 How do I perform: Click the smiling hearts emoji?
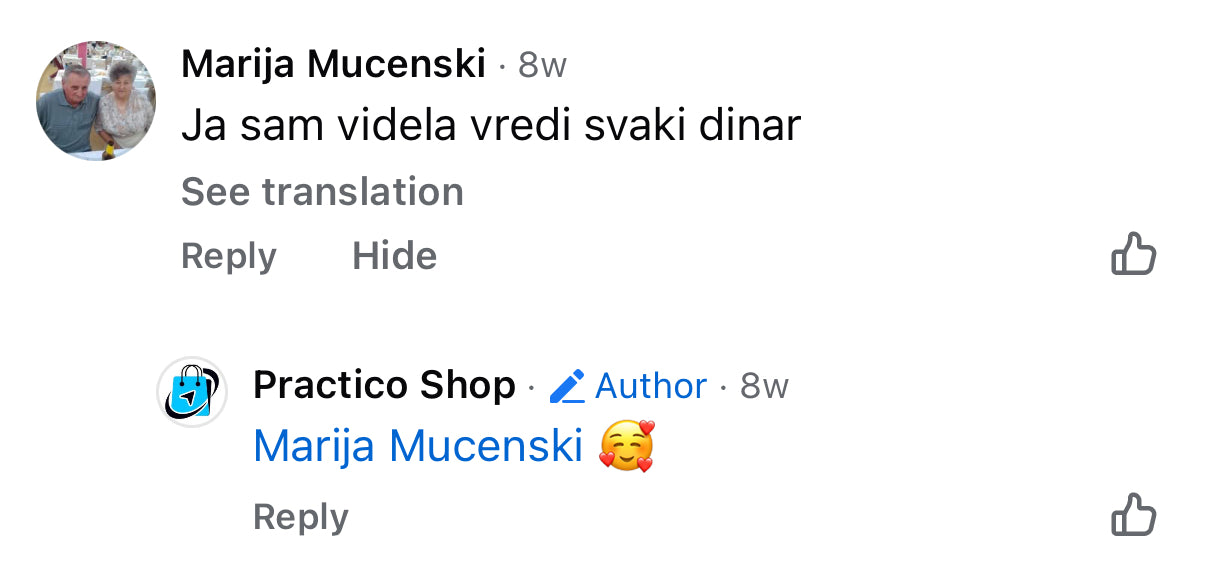tap(626, 446)
